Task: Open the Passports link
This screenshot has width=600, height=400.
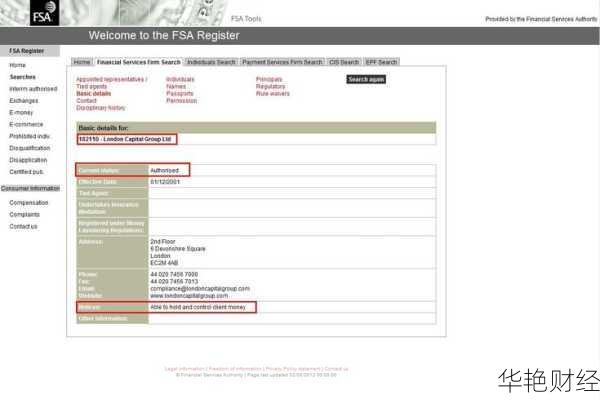Action: coord(179,94)
